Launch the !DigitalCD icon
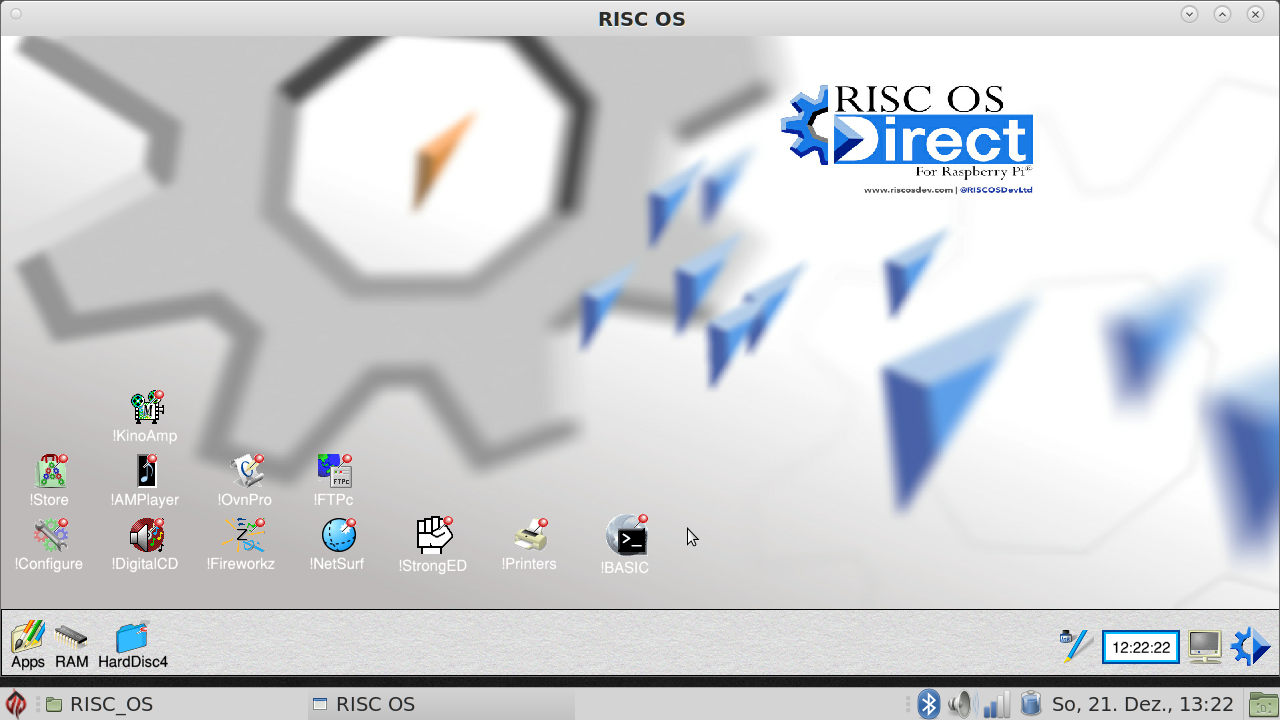 pyautogui.click(x=146, y=535)
